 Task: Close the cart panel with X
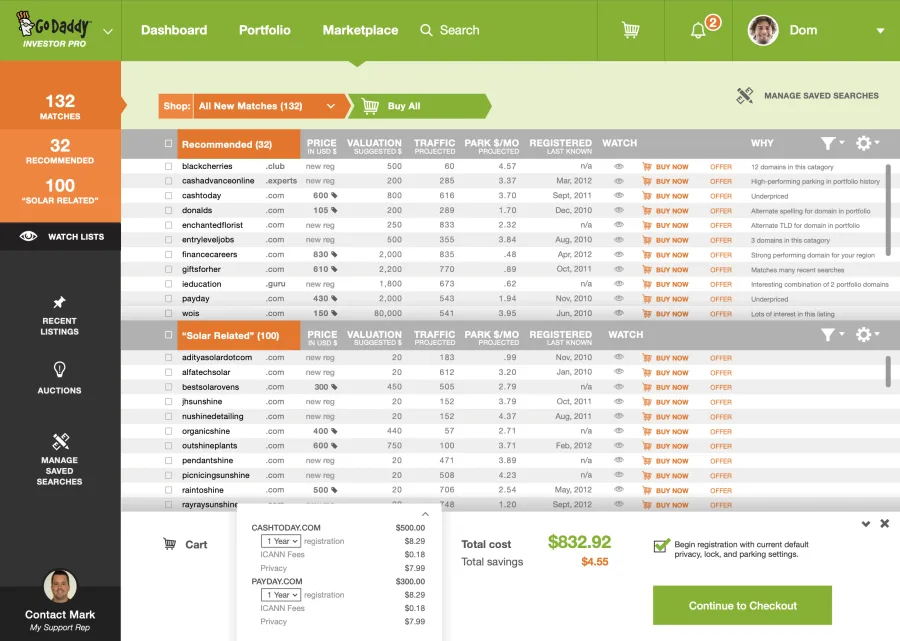click(x=885, y=523)
